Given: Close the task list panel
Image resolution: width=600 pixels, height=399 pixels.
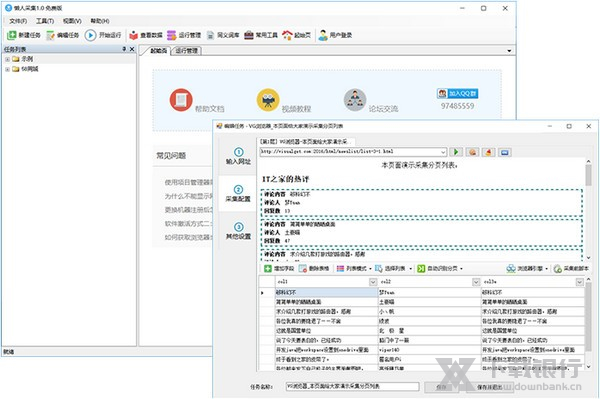Looking at the screenshot, I should click(132, 49).
